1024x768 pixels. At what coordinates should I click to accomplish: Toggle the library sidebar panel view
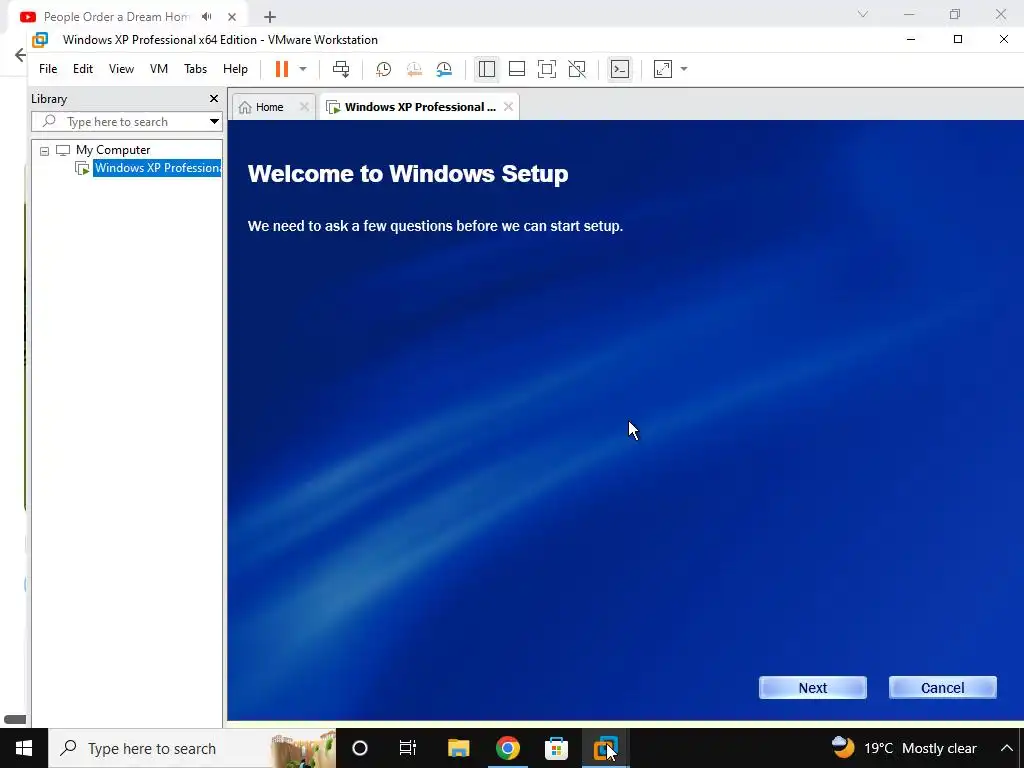click(x=487, y=69)
